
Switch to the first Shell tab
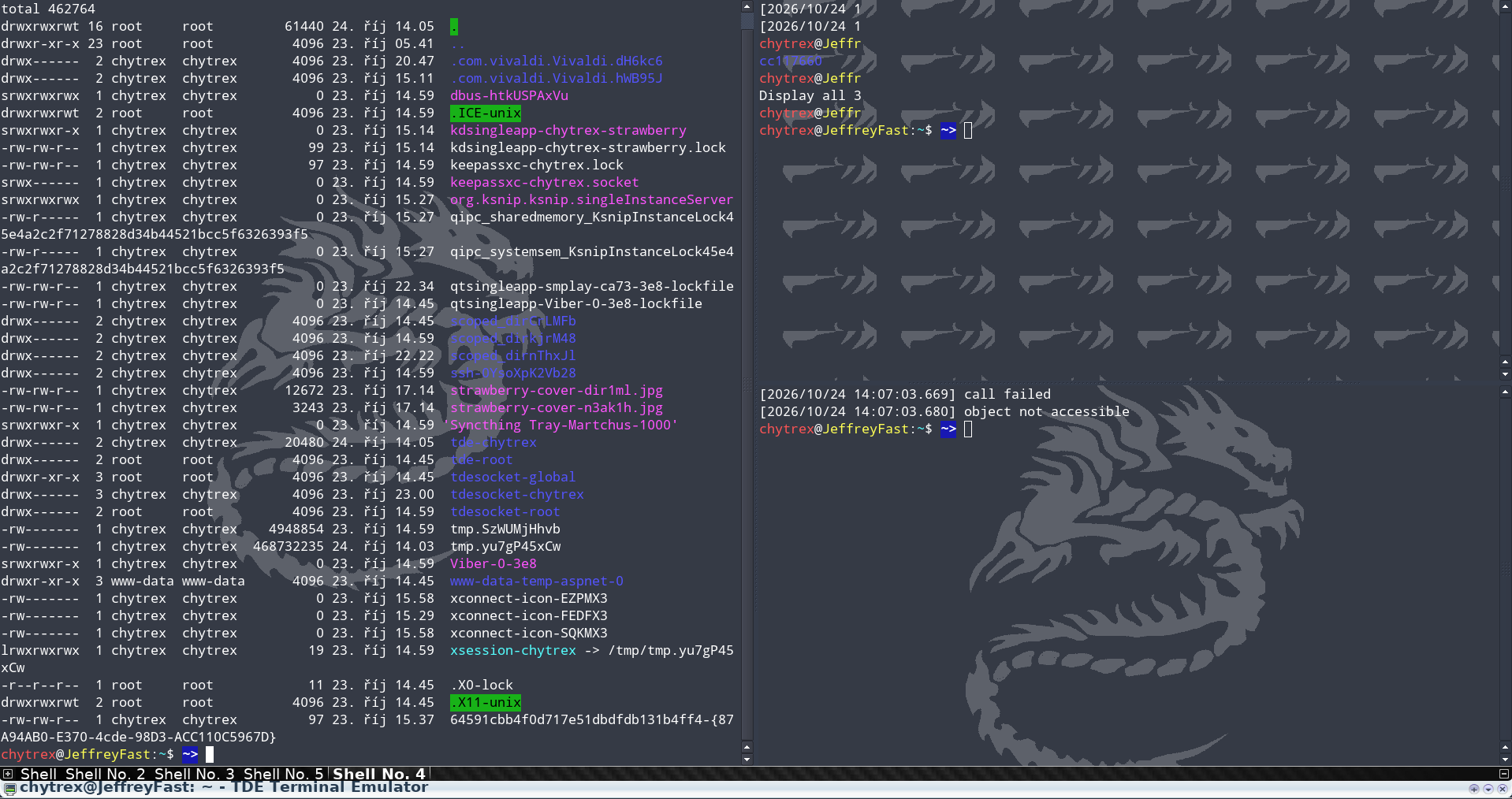point(38,774)
